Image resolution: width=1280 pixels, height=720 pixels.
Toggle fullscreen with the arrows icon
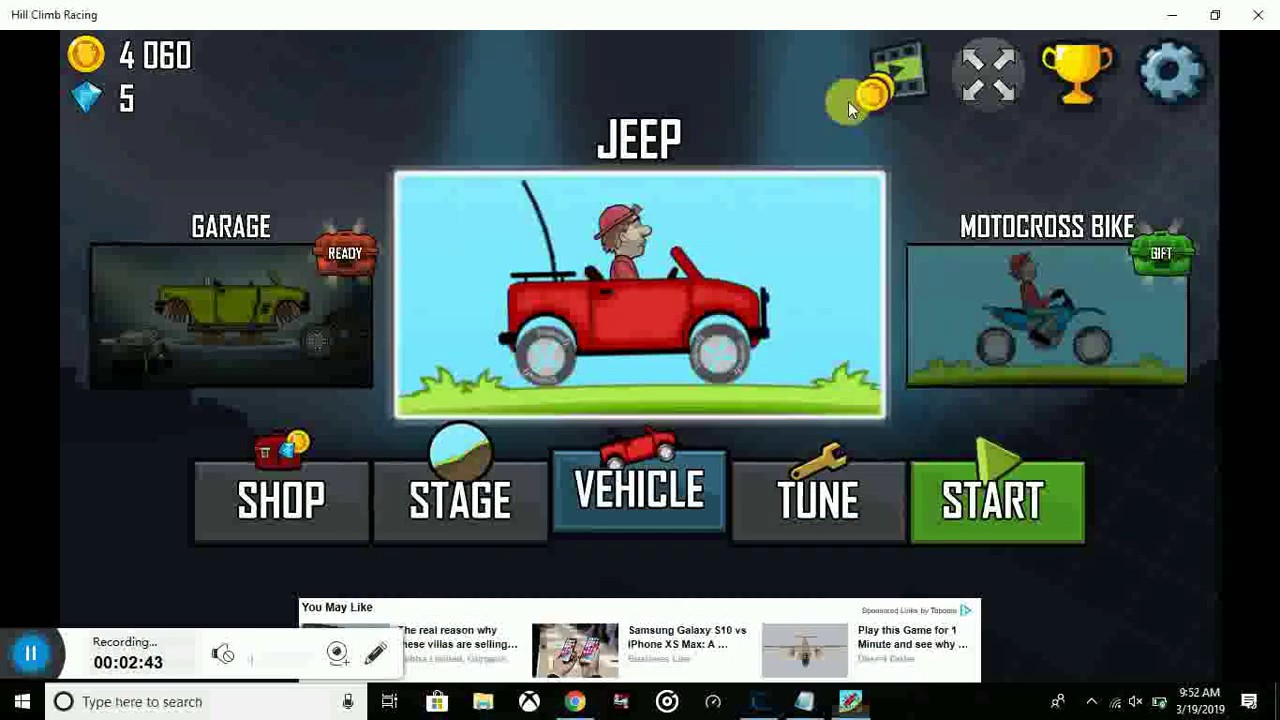(988, 74)
